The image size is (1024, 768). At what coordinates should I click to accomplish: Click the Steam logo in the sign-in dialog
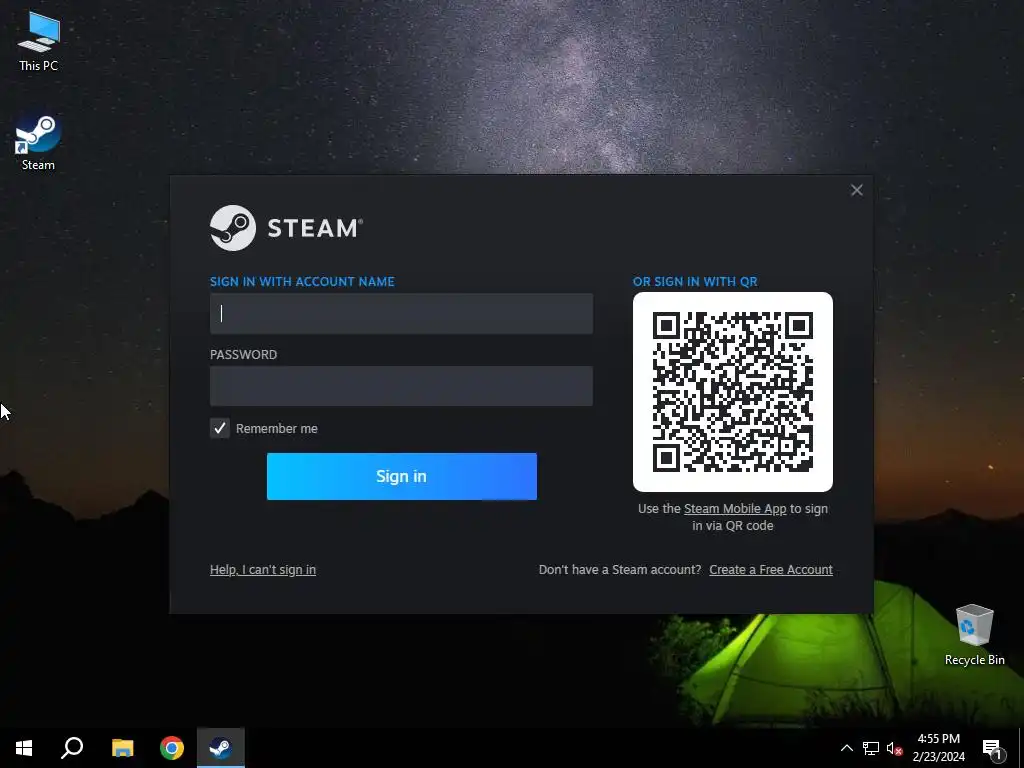[286, 228]
